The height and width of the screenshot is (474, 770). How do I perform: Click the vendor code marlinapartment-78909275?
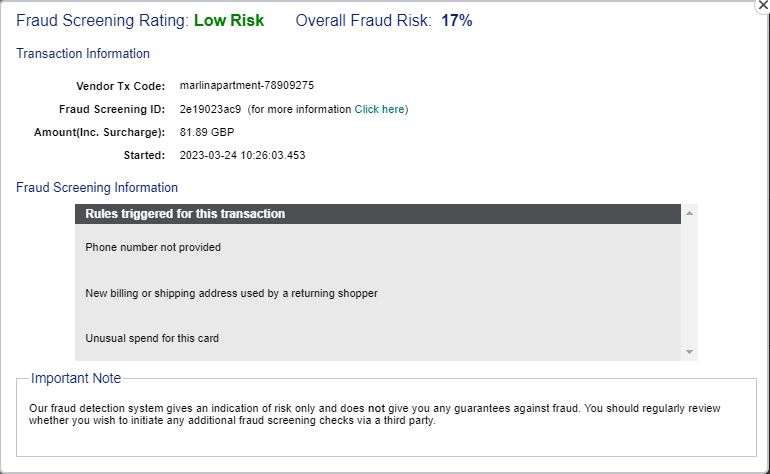point(247,85)
